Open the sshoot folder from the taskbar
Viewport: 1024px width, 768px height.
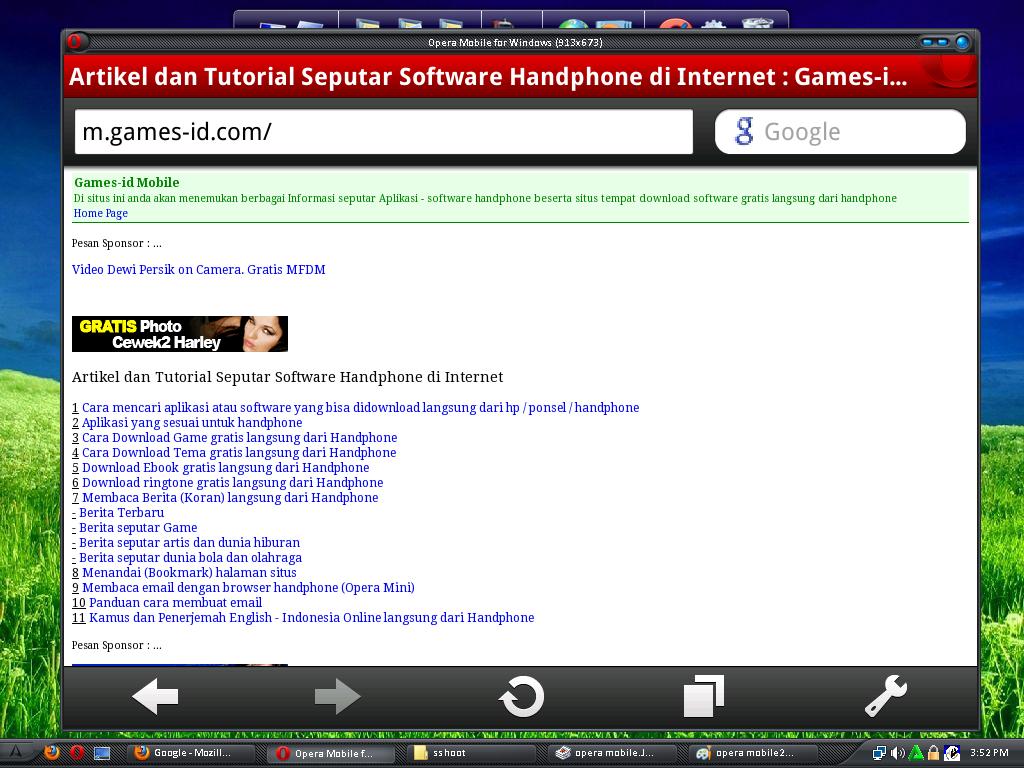472,753
